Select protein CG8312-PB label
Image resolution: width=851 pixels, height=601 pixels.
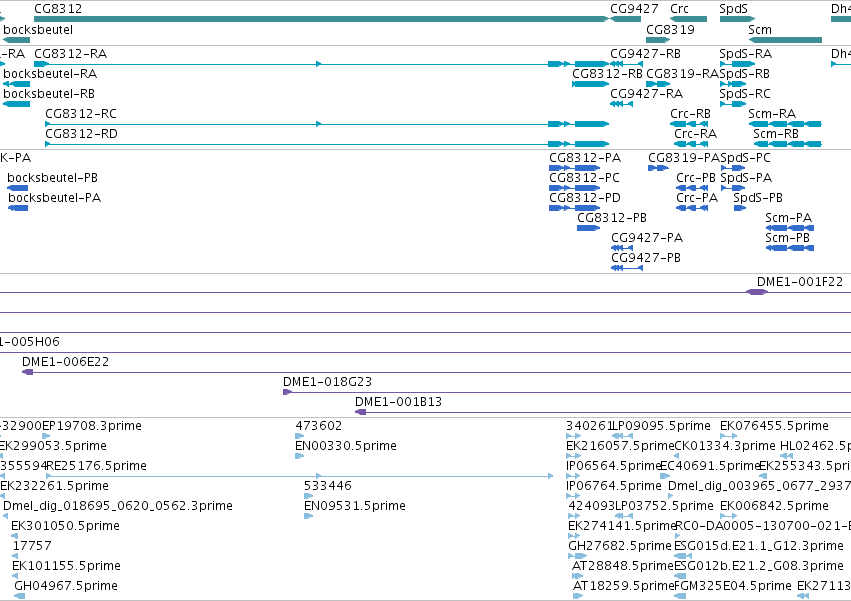612,218
